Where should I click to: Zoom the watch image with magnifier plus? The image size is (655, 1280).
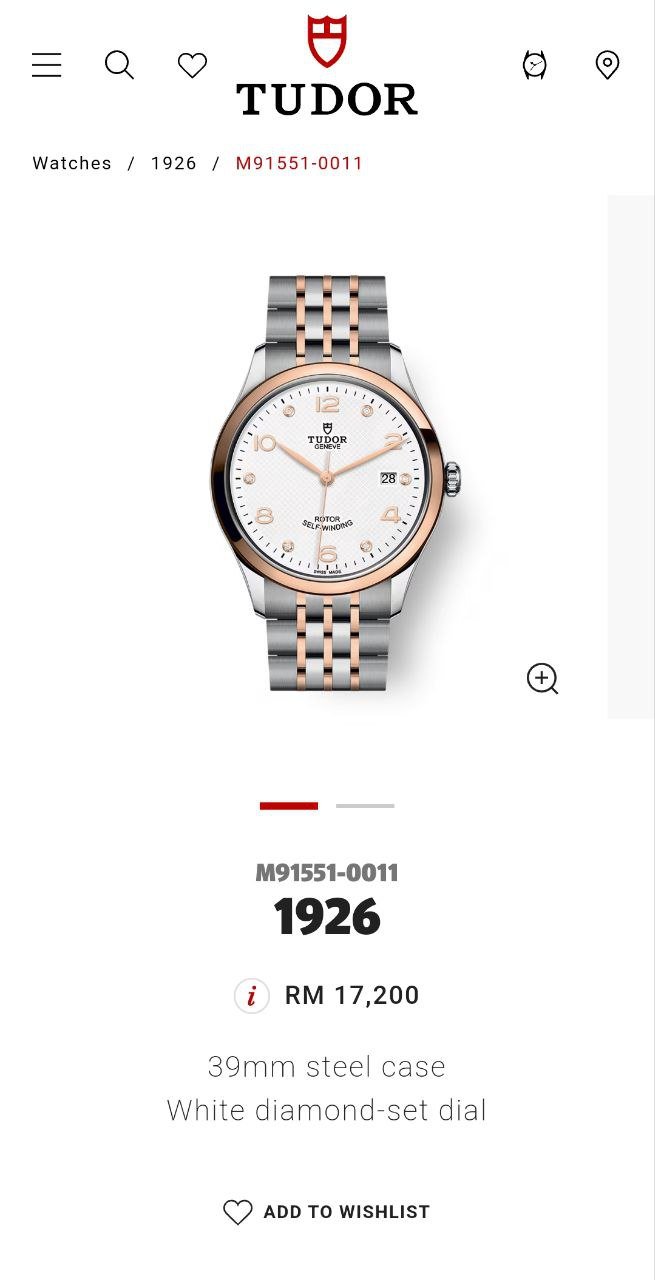coord(542,678)
